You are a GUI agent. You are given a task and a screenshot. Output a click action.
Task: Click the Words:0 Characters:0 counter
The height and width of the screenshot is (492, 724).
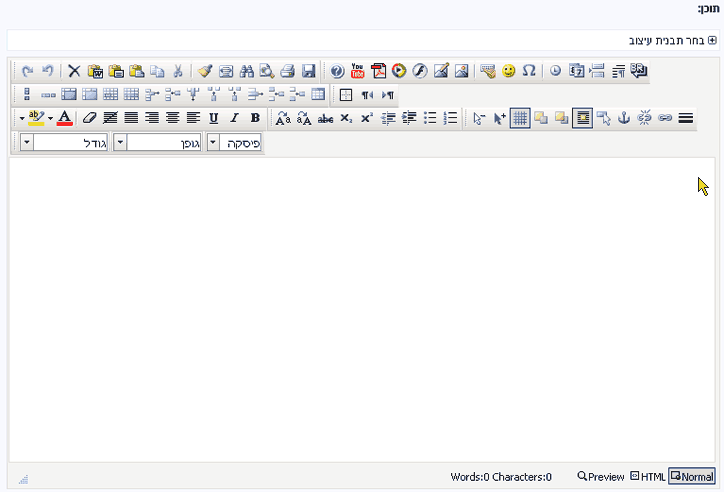click(x=501, y=477)
